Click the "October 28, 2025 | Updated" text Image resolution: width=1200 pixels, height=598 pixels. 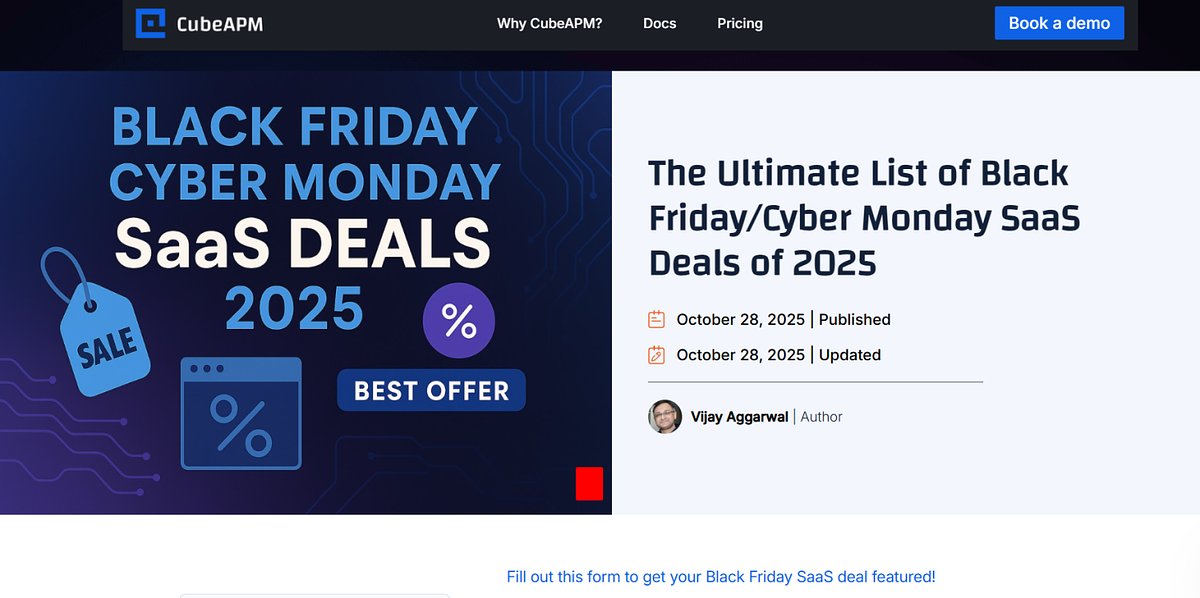(x=778, y=355)
